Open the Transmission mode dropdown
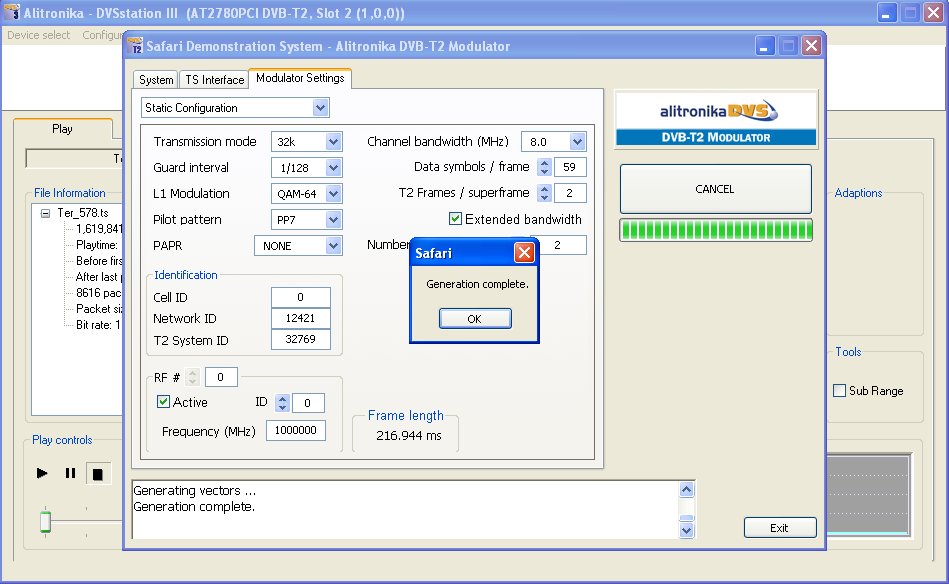Screen dimensions: 949x584 coord(333,142)
